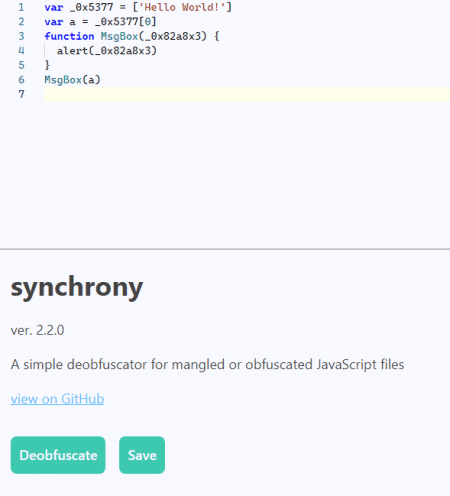Viewport: 450px width, 496px height.
Task: Select the function keyword on line 3
Action: [69, 36]
